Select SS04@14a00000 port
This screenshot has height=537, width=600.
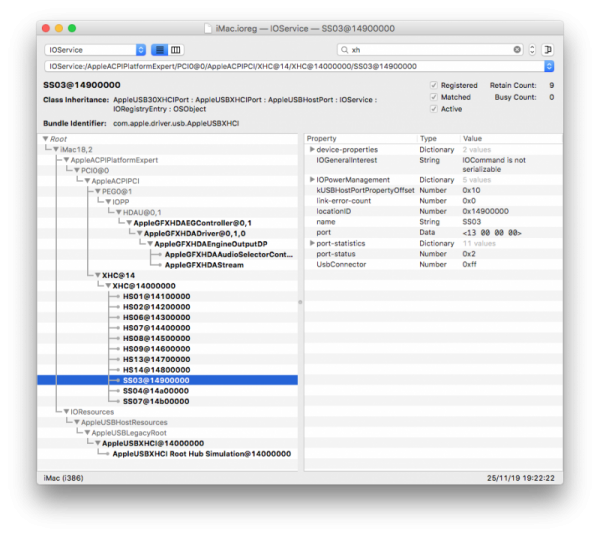coord(156,391)
